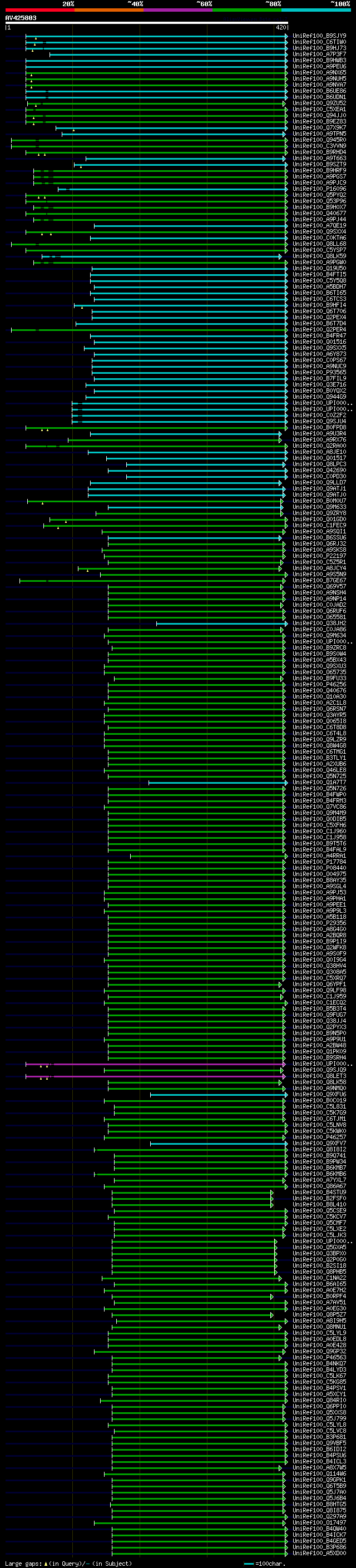Select the UniRef100_Q01517 label

coord(319,458)
